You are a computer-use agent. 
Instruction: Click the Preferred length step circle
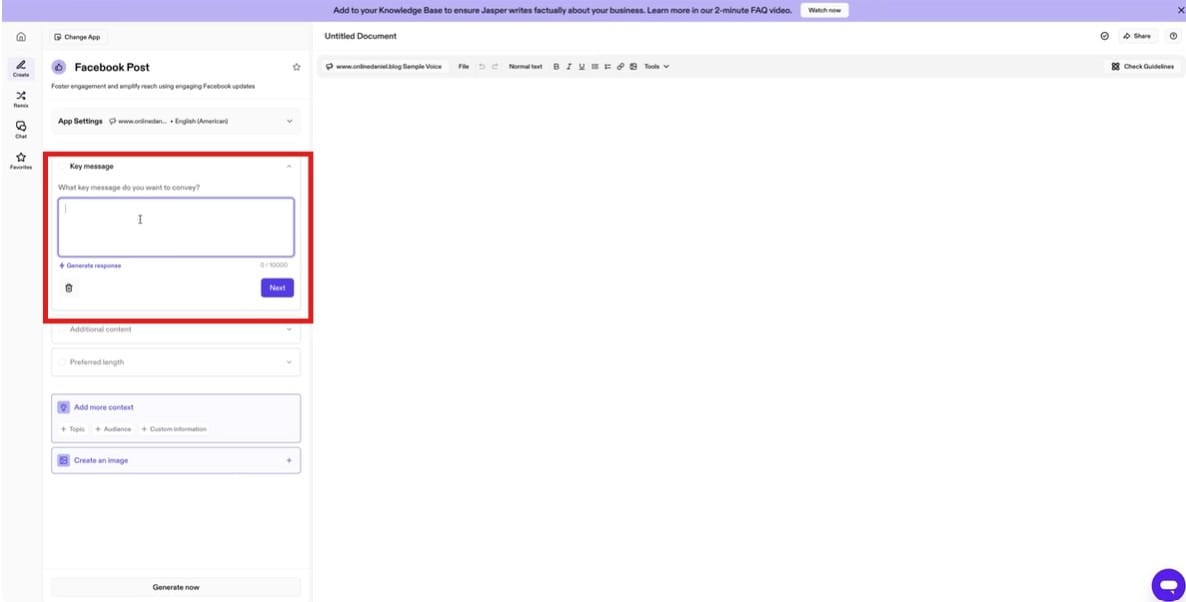62,362
